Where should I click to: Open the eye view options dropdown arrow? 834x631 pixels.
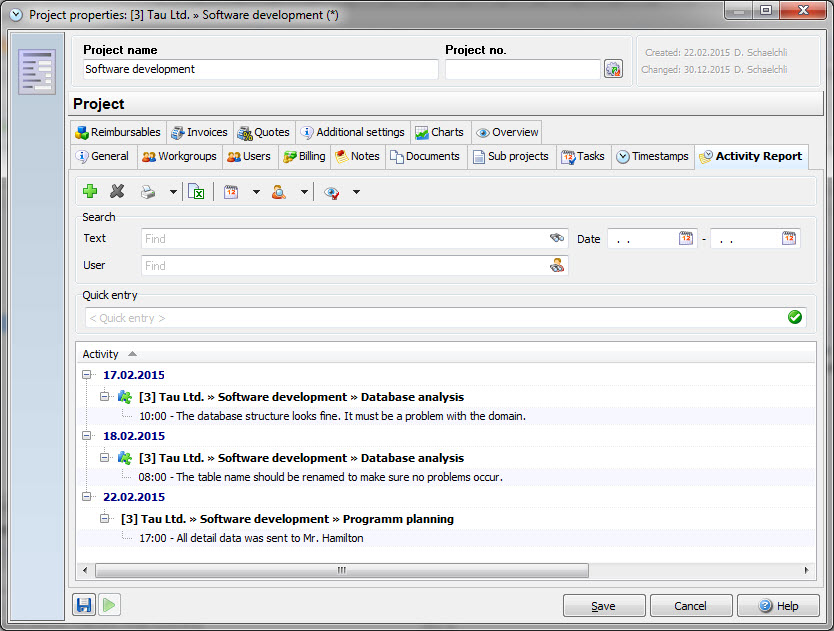(x=356, y=192)
